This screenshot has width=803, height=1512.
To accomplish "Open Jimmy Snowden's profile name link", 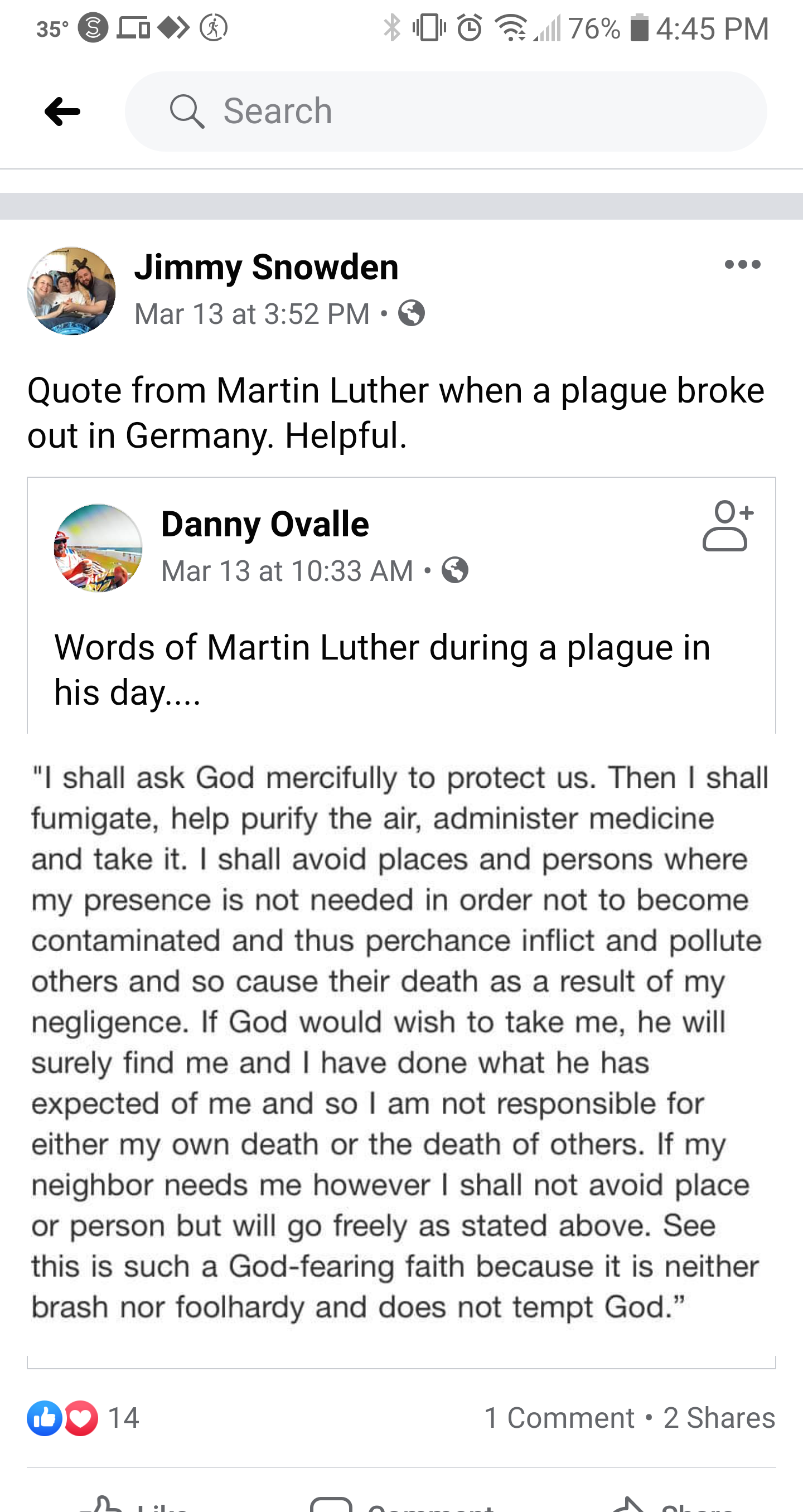I will [267, 268].
